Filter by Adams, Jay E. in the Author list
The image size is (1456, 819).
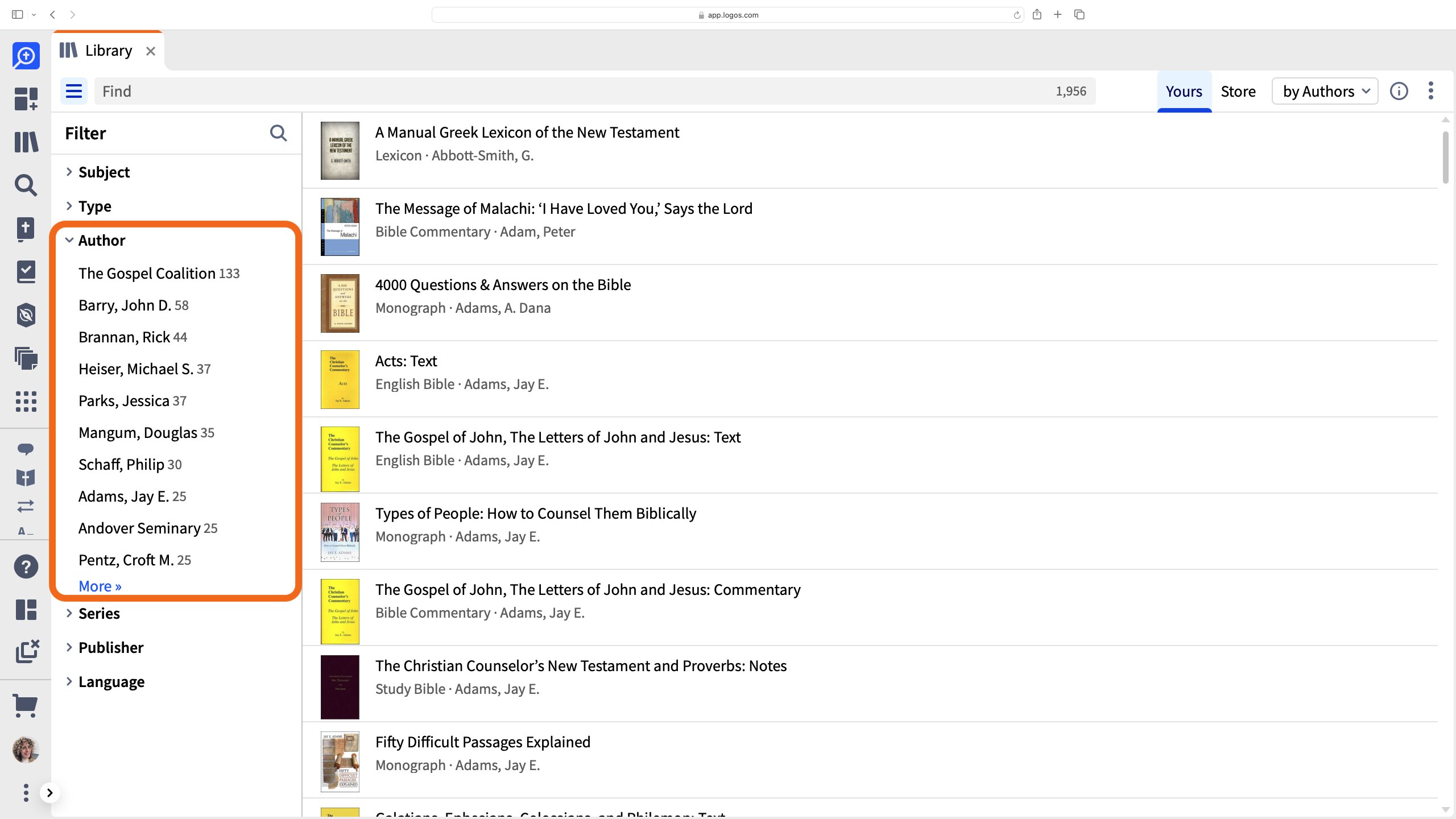click(x=132, y=497)
